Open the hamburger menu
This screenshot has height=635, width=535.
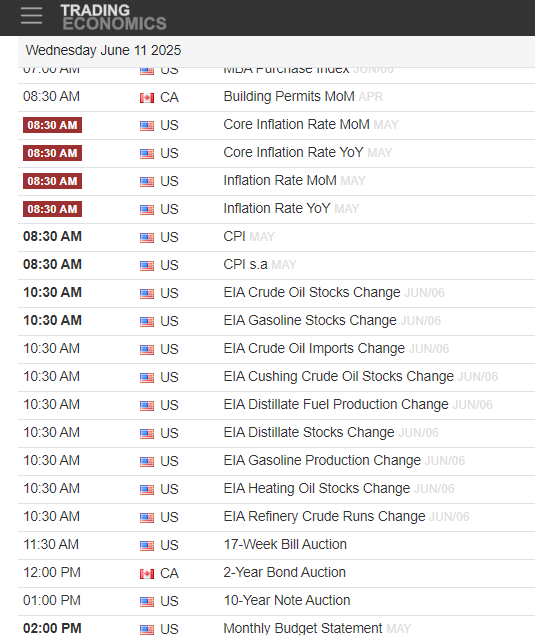pyautogui.click(x=31, y=16)
